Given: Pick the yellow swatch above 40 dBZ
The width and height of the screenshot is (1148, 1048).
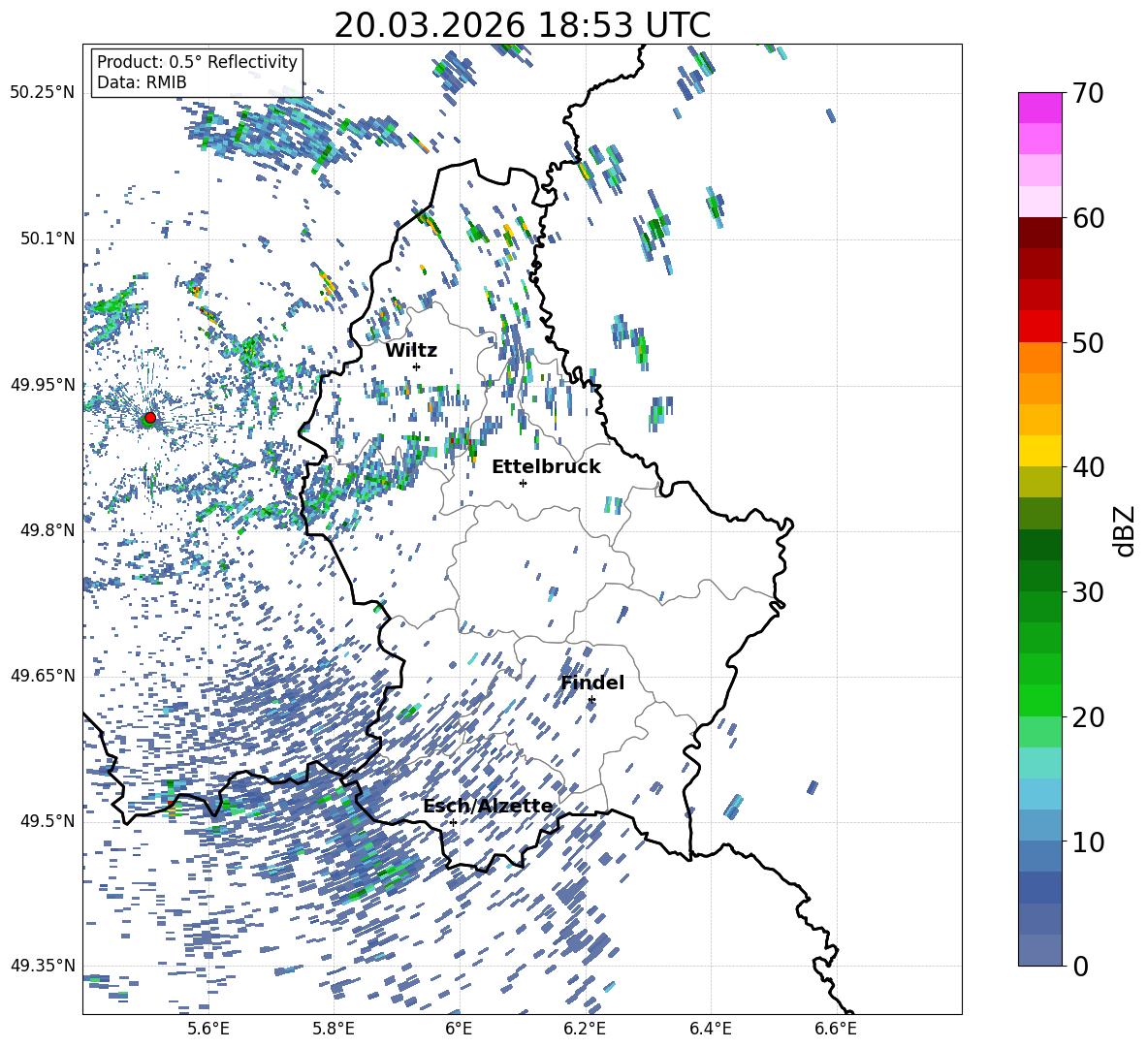Looking at the screenshot, I should pyautogui.click(x=1039, y=451).
